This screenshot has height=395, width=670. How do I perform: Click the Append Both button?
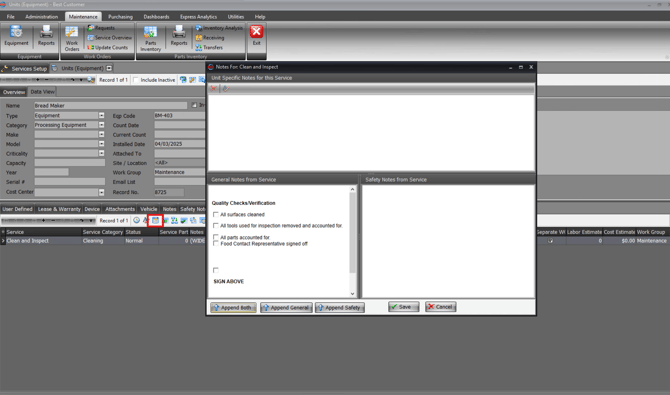[x=233, y=307]
